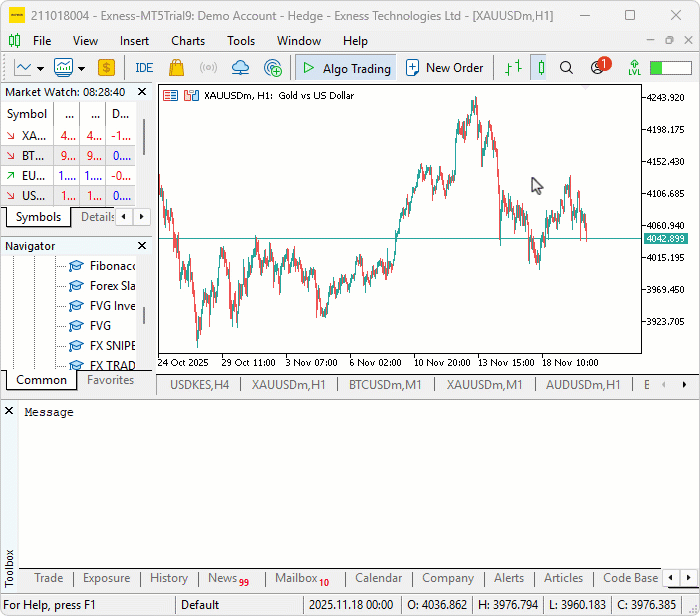The width and height of the screenshot is (700, 616).
Task: Open the File menu
Action: tap(42, 41)
